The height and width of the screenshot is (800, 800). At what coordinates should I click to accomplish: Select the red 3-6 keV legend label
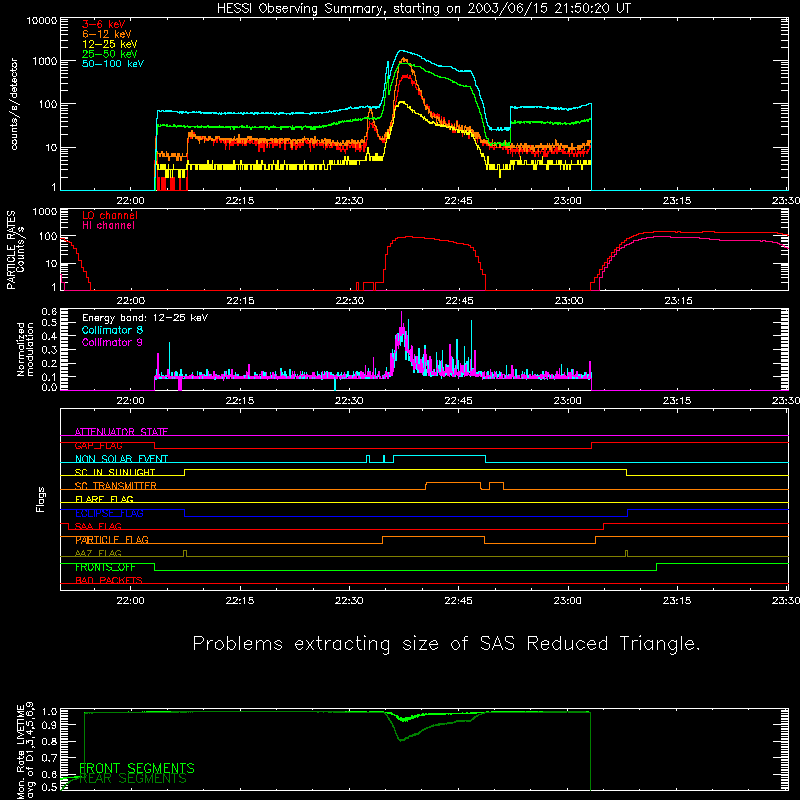coord(104,24)
